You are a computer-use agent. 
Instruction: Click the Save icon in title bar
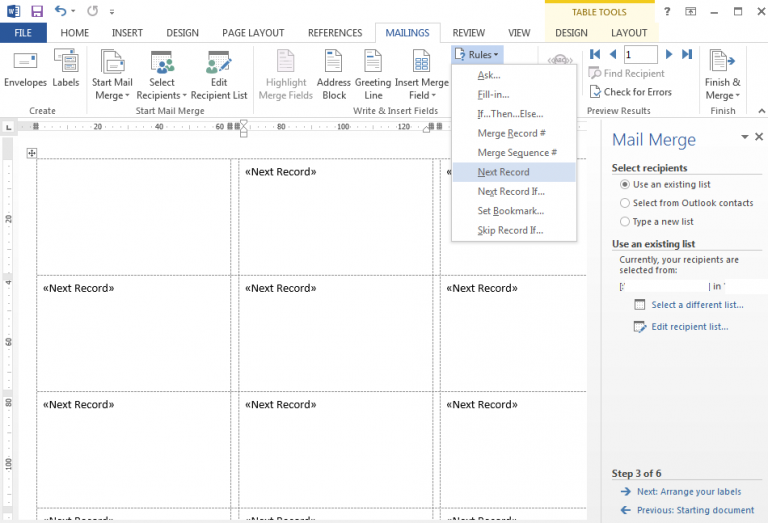(37, 11)
